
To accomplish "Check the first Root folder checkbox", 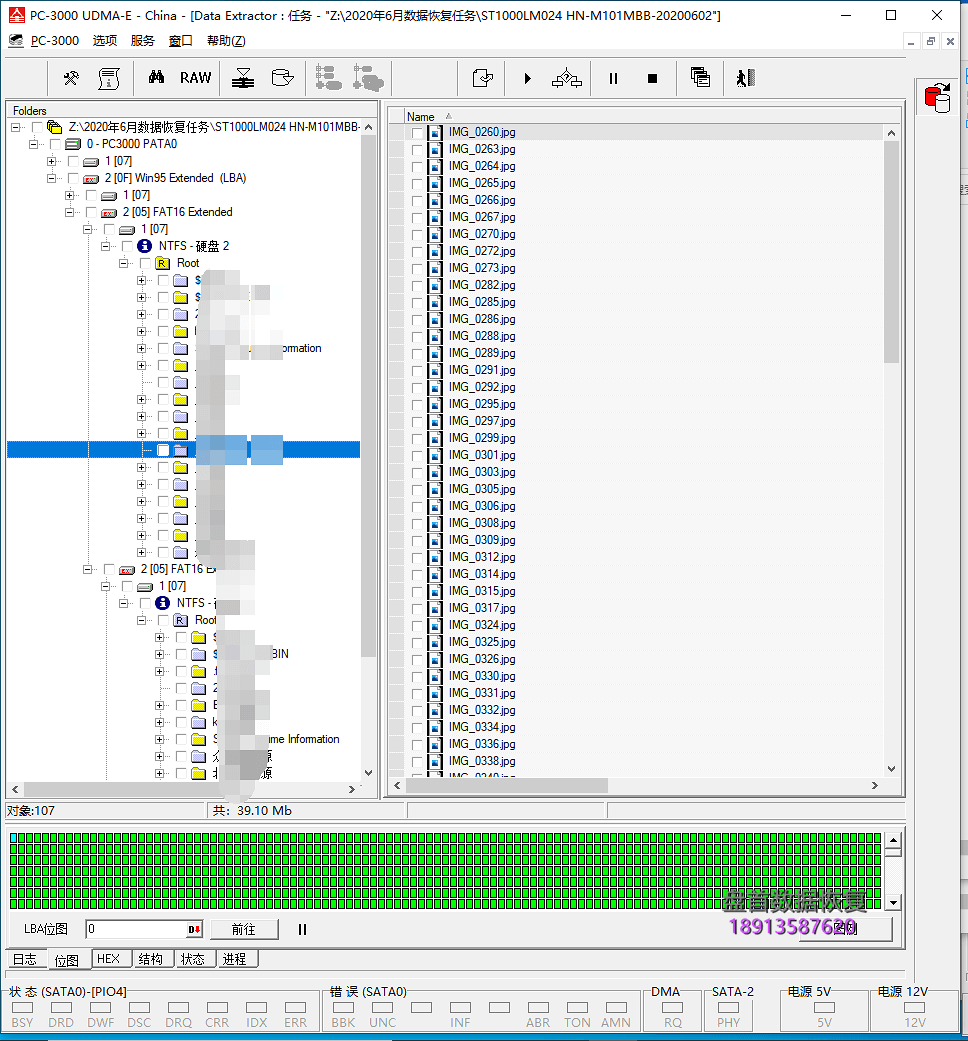I will tap(145, 264).
